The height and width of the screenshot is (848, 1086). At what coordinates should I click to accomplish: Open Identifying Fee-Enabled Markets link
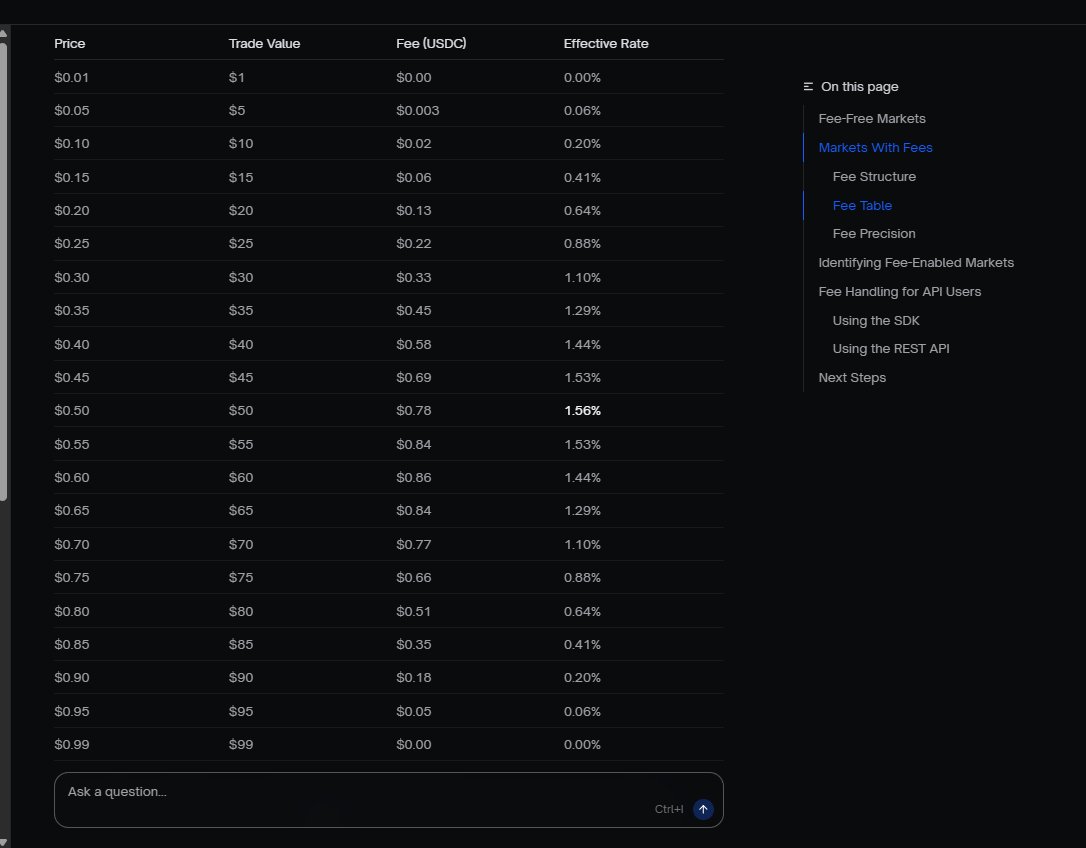(x=916, y=263)
